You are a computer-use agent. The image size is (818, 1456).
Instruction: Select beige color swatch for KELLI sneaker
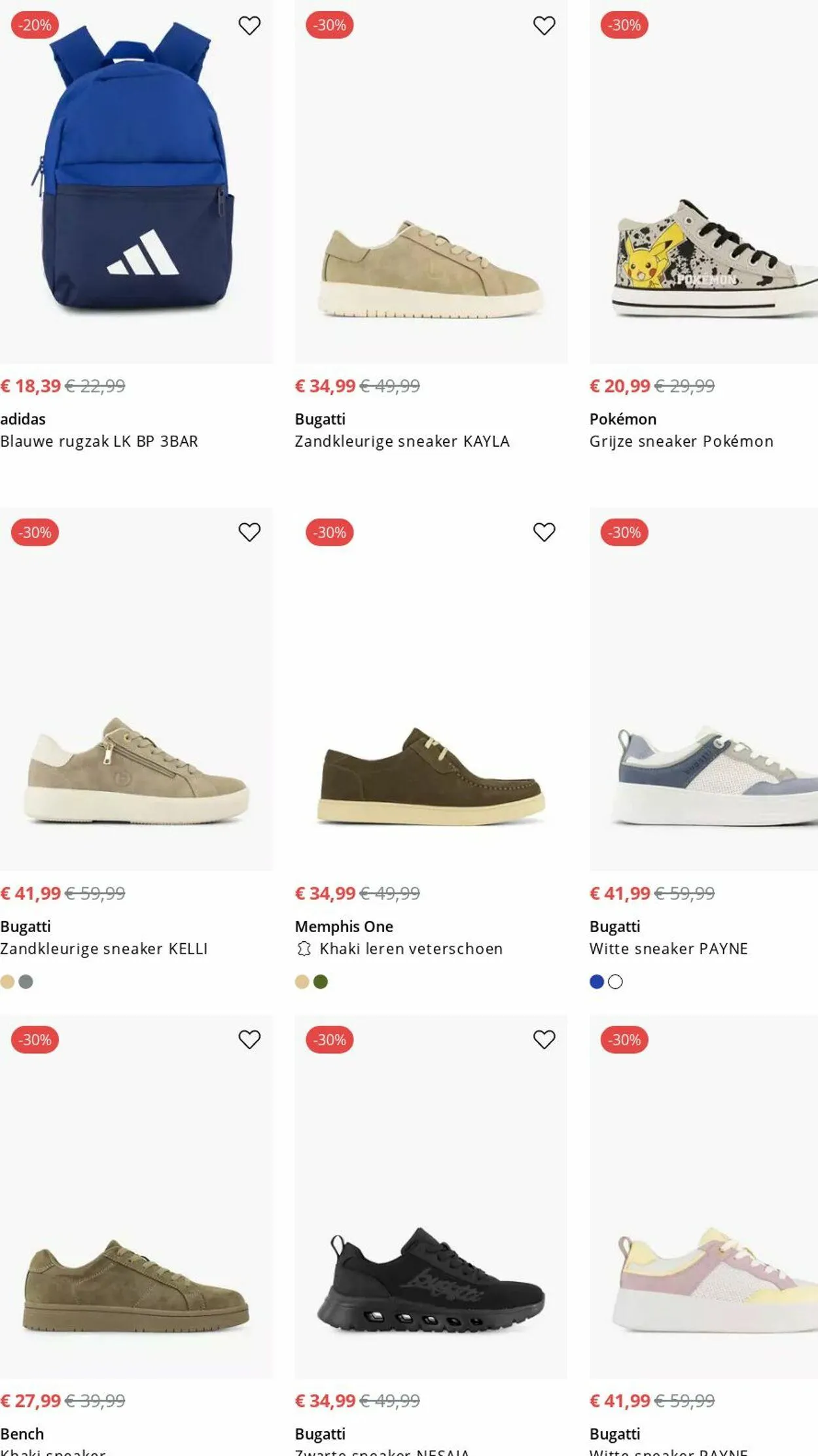click(7, 982)
